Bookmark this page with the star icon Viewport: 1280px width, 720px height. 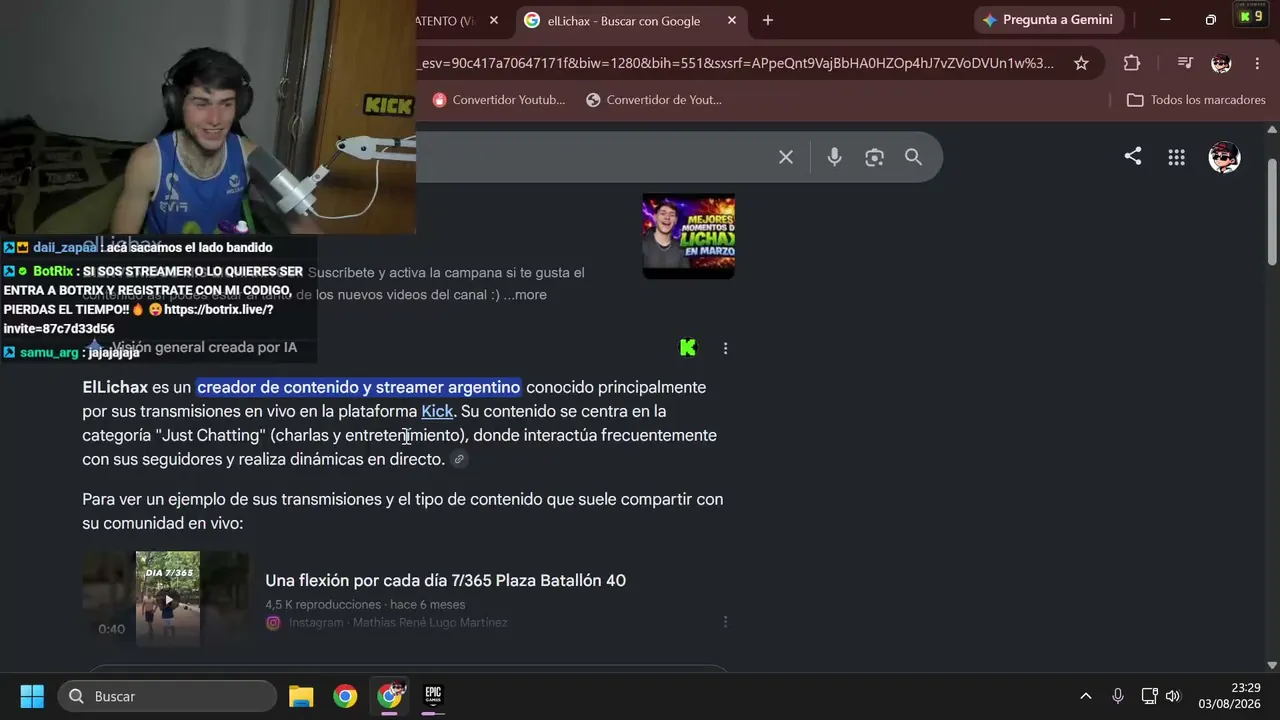coord(1081,63)
